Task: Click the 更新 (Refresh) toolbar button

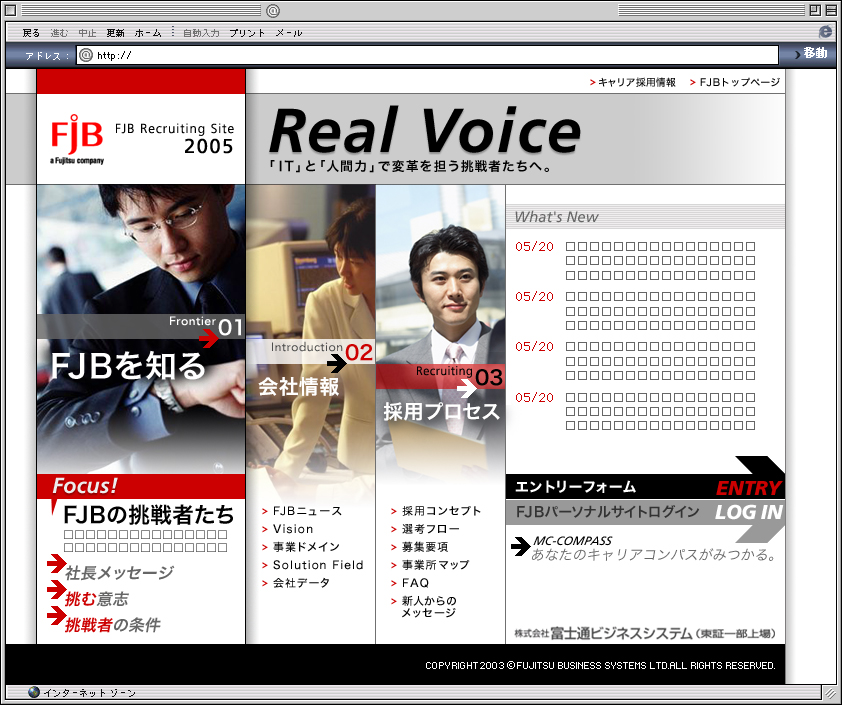Action: 115,33
